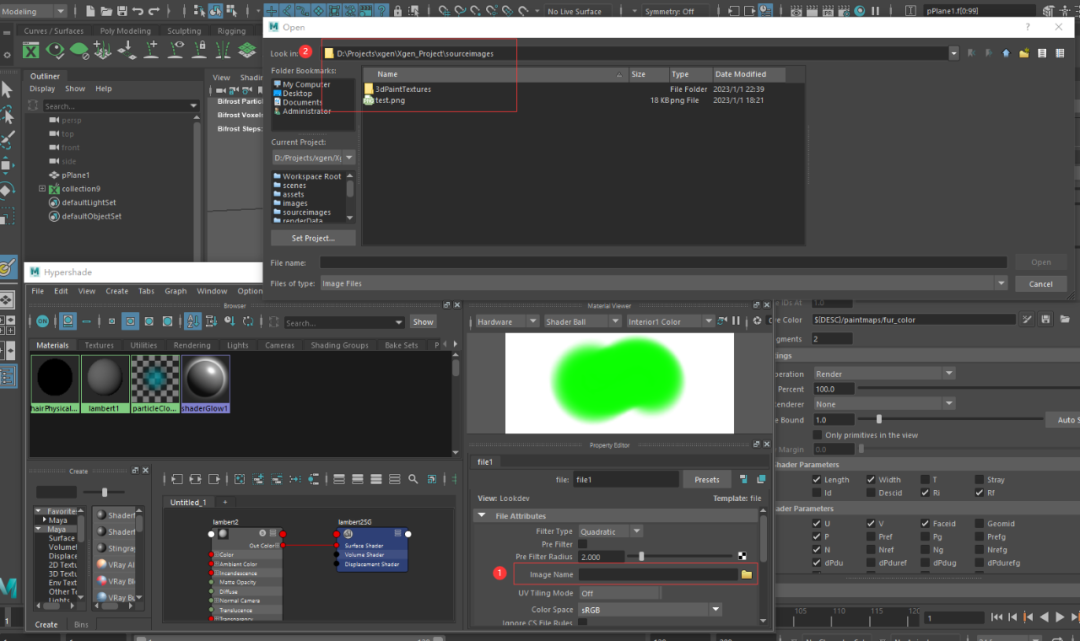Screen dimensions: 1080x641
Task: Select the arrow selection tool in the toolbox
Action: pos(7,89)
